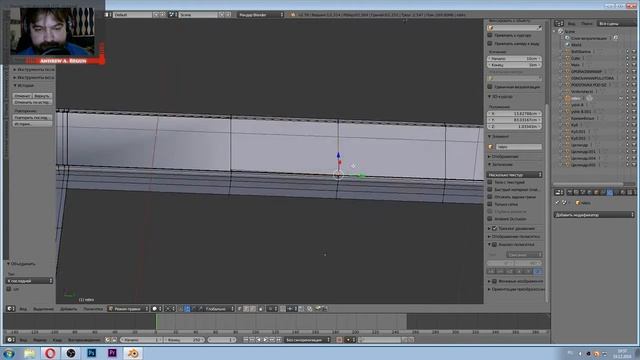Viewport: 640px width, 360px height.
Task: Open the 'Все сцены' outliner display dropdown
Action: pyautogui.click(x=616, y=24)
